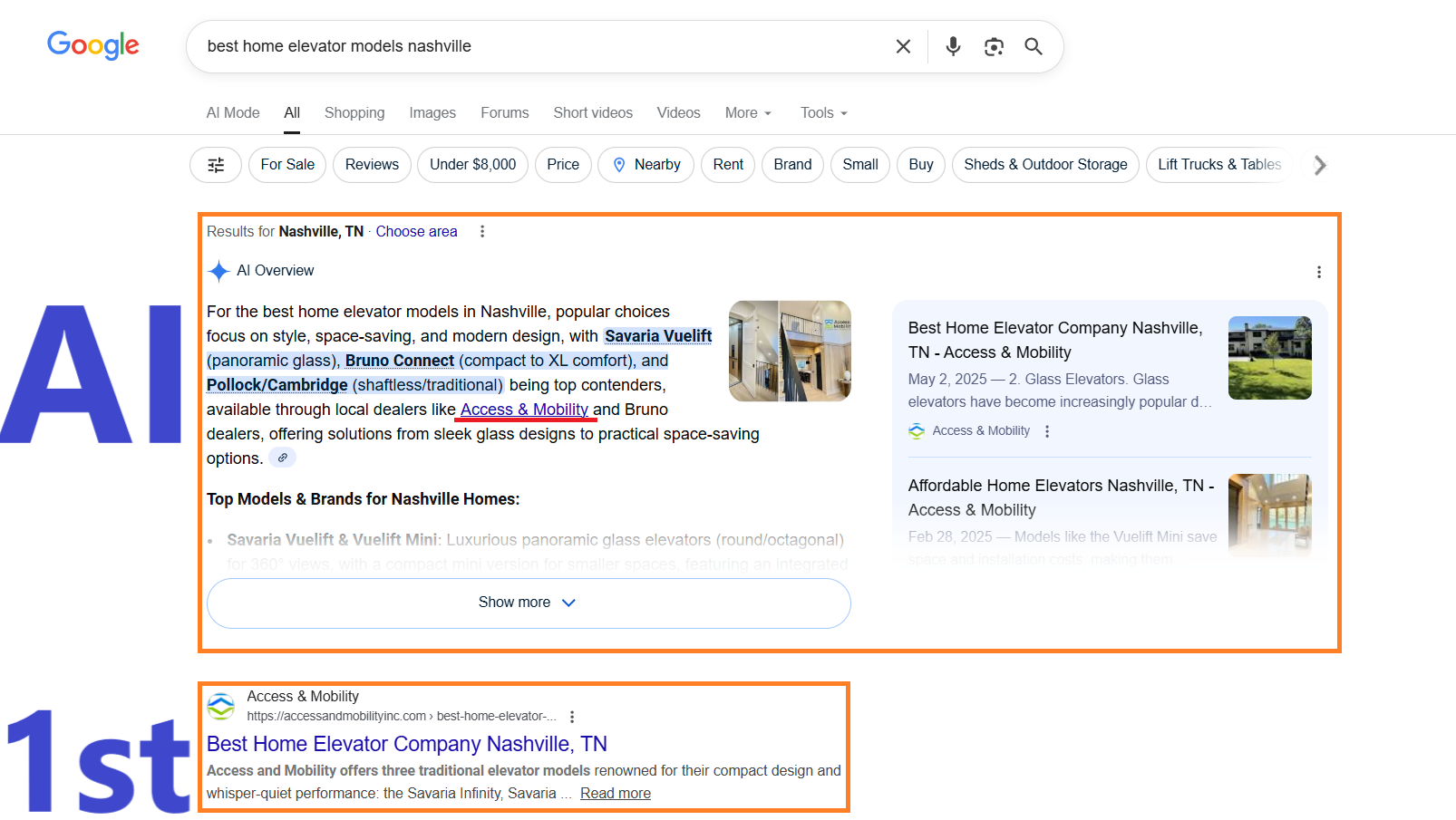
Task: Open the Shopping tab
Action: (x=354, y=113)
